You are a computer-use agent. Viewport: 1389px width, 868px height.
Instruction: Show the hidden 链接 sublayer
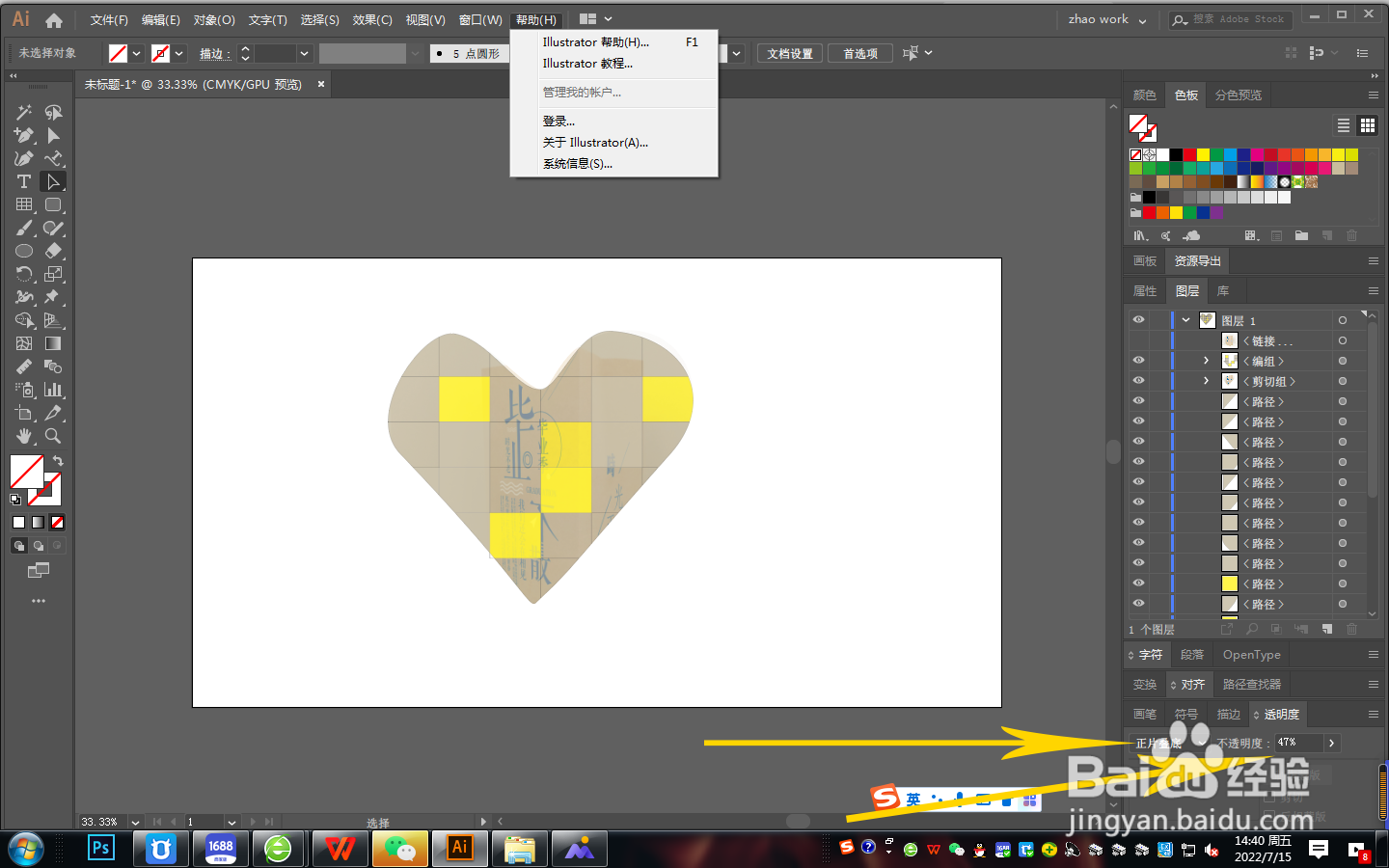[1139, 340]
